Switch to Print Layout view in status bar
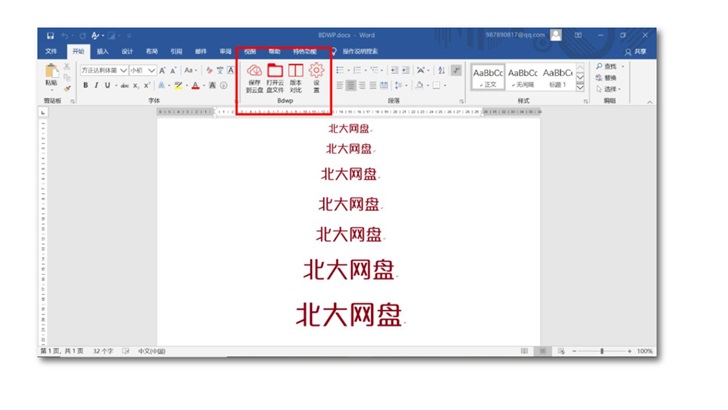 (542, 351)
